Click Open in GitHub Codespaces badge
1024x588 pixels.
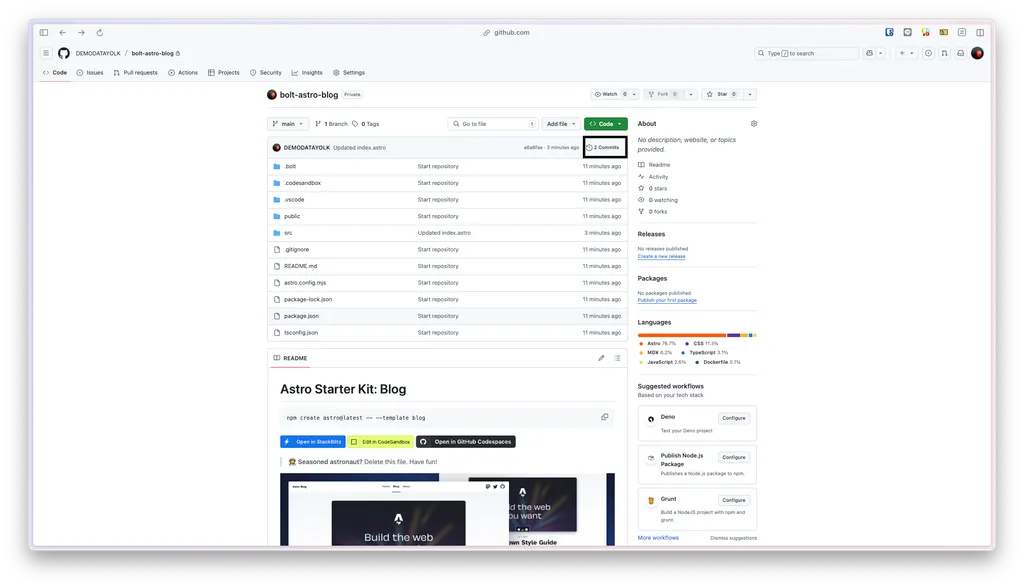pyautogui.click(x=466, y=442)
